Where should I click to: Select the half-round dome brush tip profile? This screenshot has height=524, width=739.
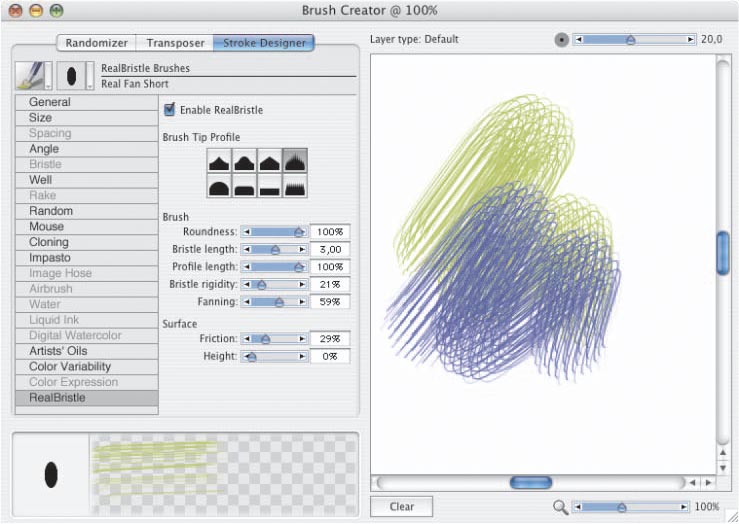(219, 186)
